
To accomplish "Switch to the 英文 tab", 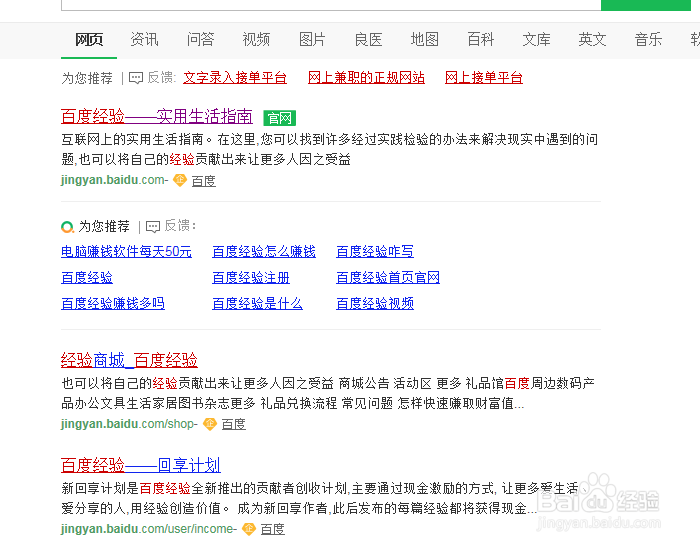I will click(592, 40).
